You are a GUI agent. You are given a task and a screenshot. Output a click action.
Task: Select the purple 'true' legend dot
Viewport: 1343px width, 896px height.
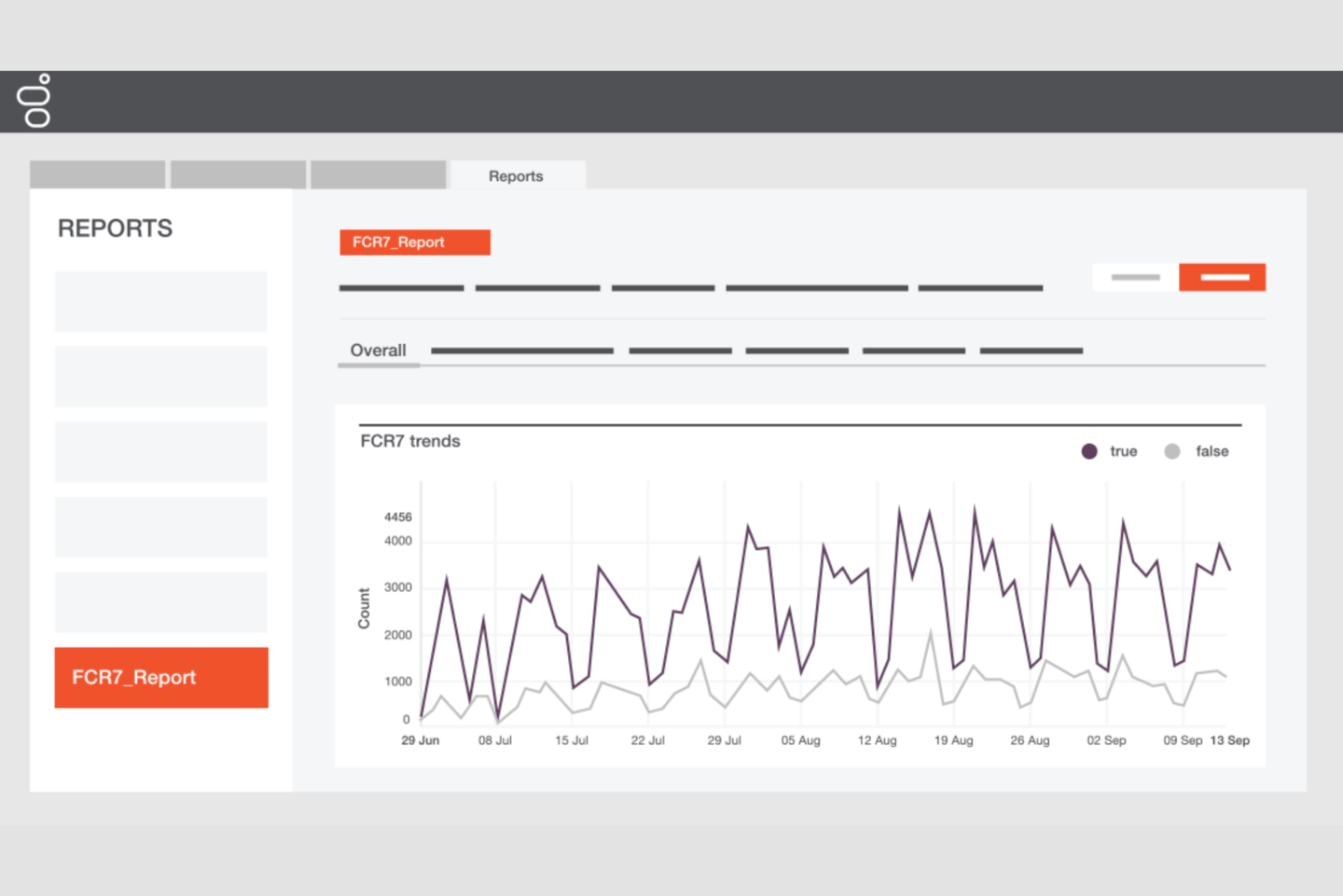(1088, 451)
